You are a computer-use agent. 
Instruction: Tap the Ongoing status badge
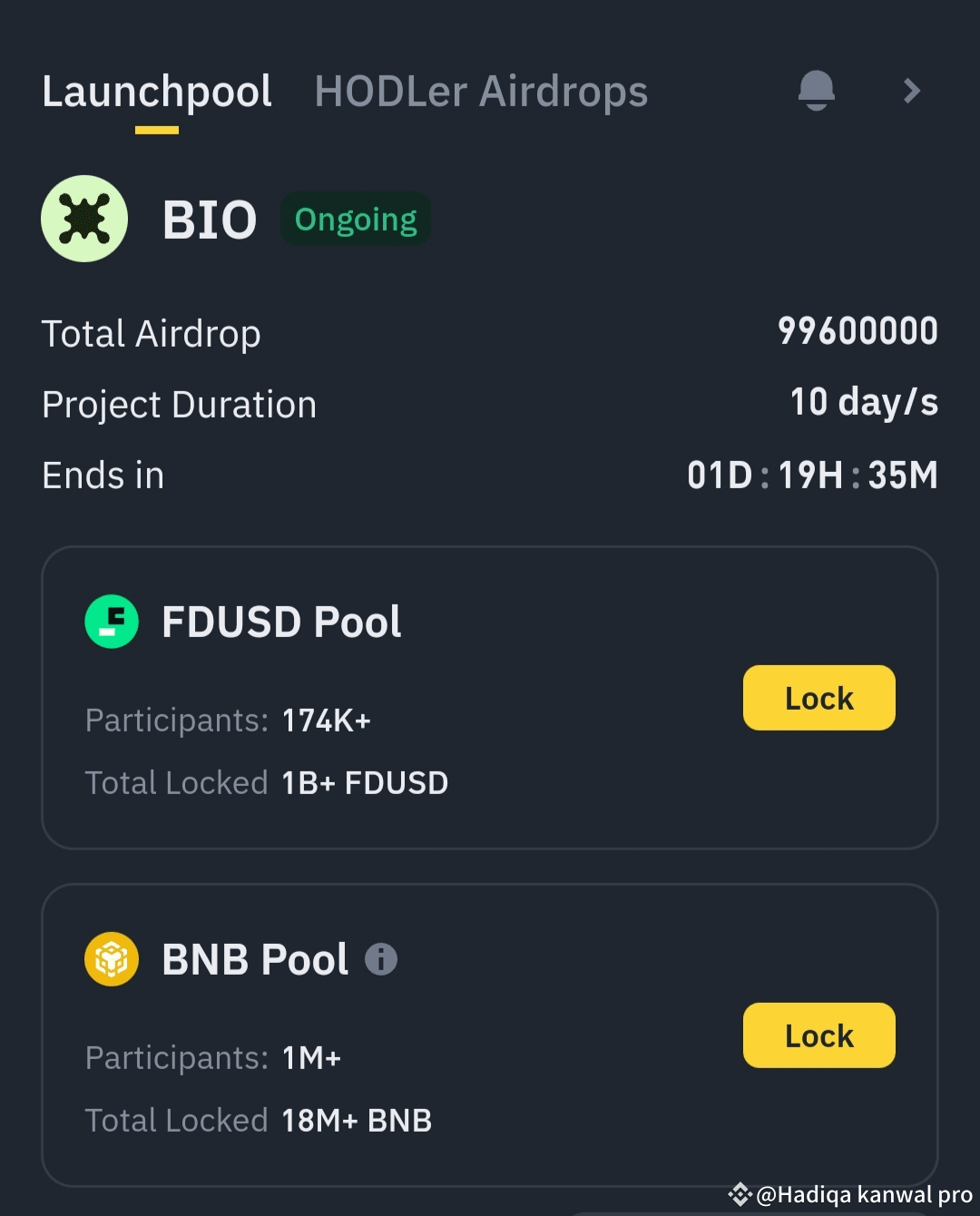coord(356,220)
